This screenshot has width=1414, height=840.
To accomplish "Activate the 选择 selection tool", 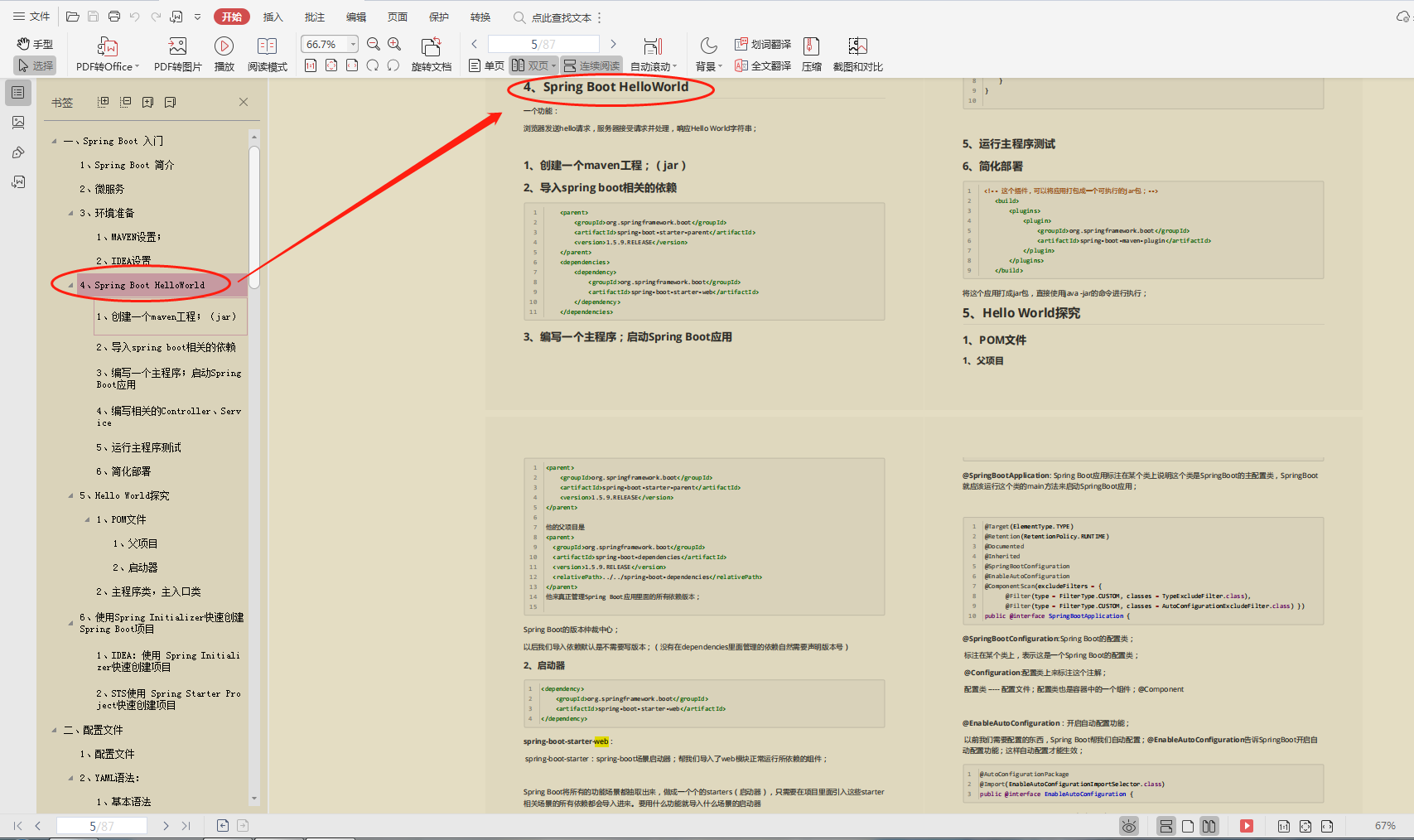I will click(34, 65).
